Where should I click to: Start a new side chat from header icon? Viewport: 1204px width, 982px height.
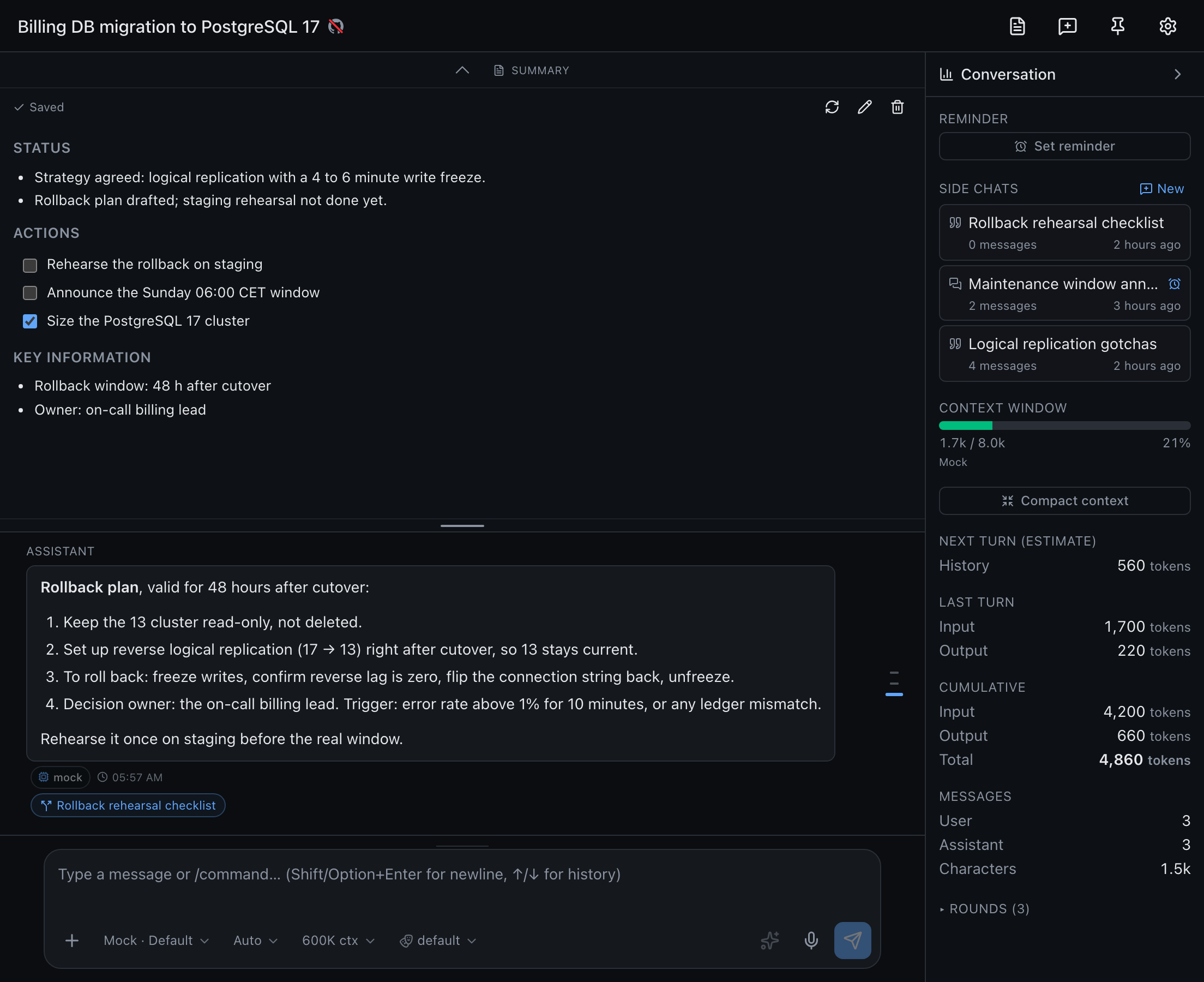[1067, 26]
